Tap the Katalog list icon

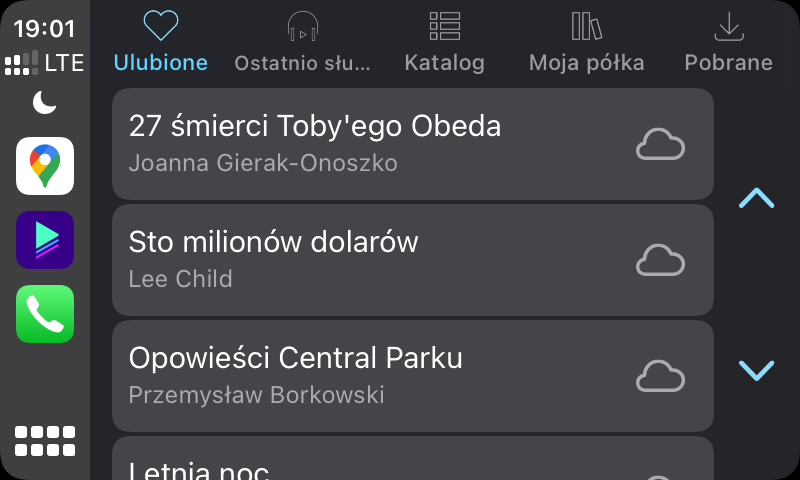[x=444, y=26]
